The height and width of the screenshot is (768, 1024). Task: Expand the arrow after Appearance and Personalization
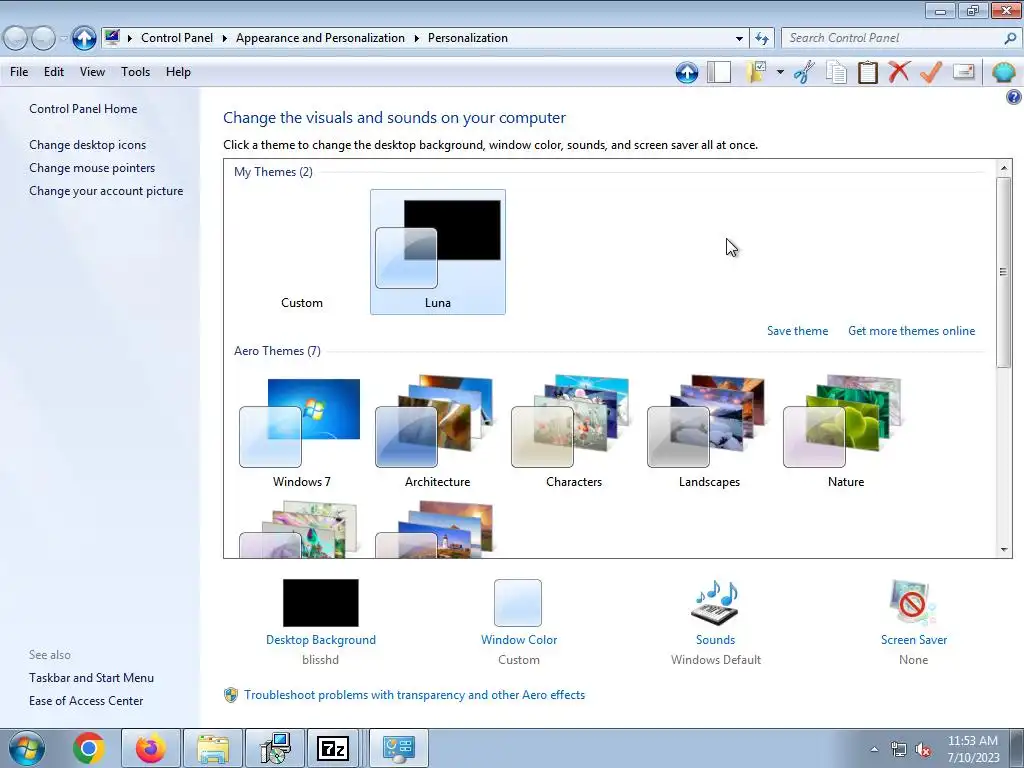point(416,38)
